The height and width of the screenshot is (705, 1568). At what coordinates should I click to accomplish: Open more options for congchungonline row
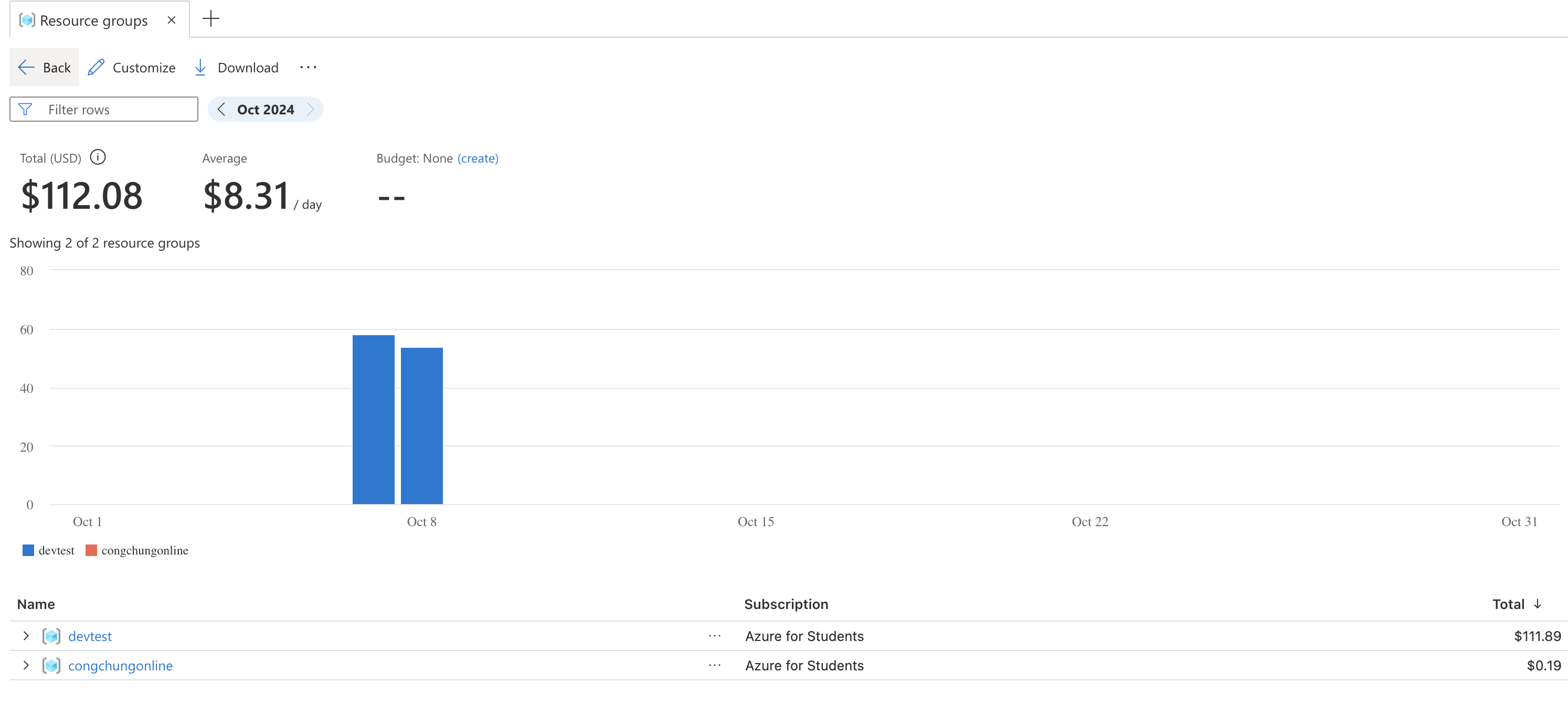[715, 665]
